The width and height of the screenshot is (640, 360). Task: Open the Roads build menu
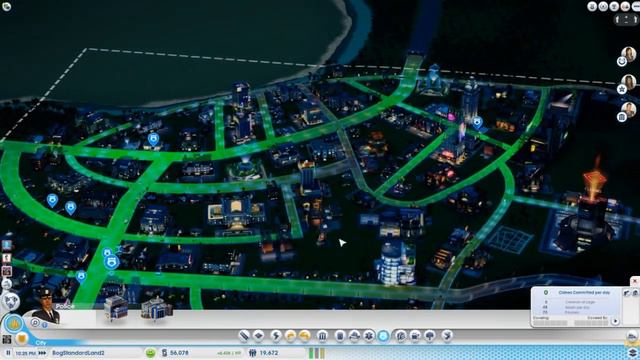(x=244, y=336)
